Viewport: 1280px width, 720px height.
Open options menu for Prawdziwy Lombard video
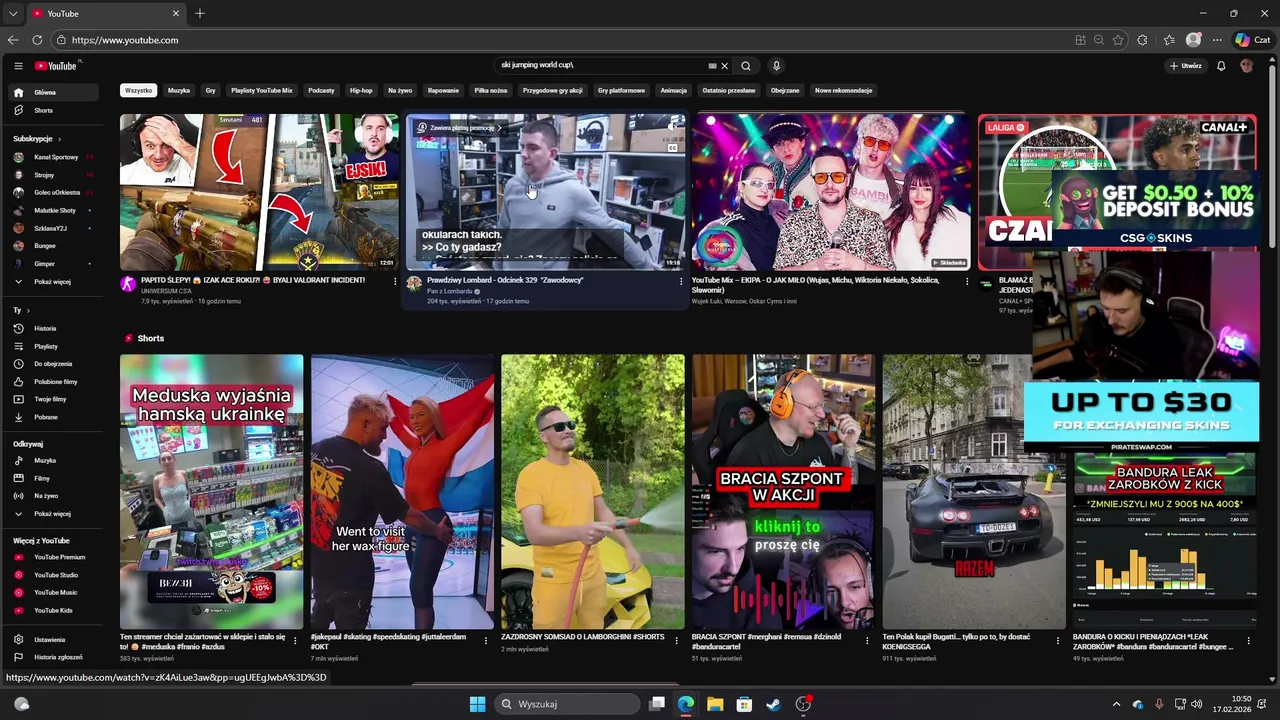(681, 282)
